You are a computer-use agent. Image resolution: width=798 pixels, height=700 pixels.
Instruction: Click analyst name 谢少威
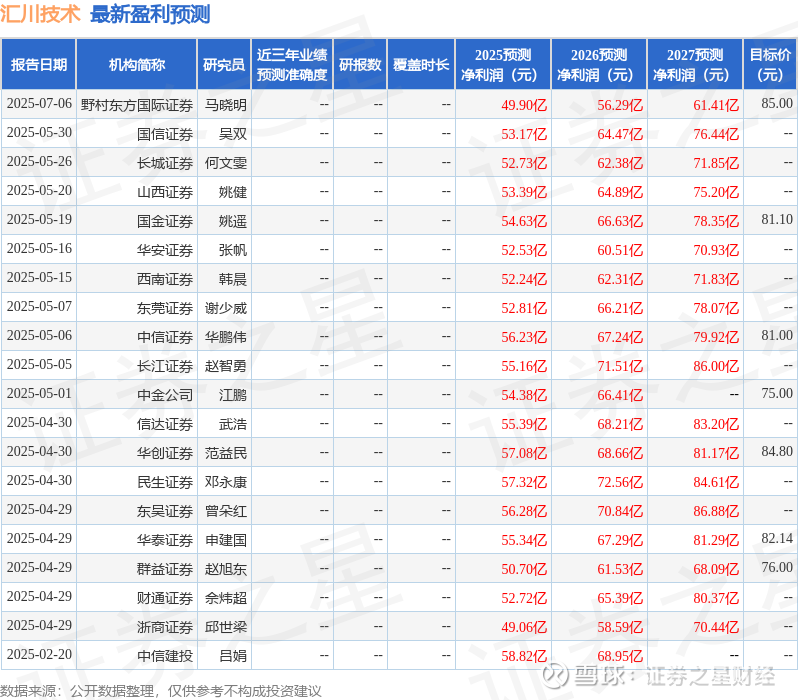click(x=225, y=309)
